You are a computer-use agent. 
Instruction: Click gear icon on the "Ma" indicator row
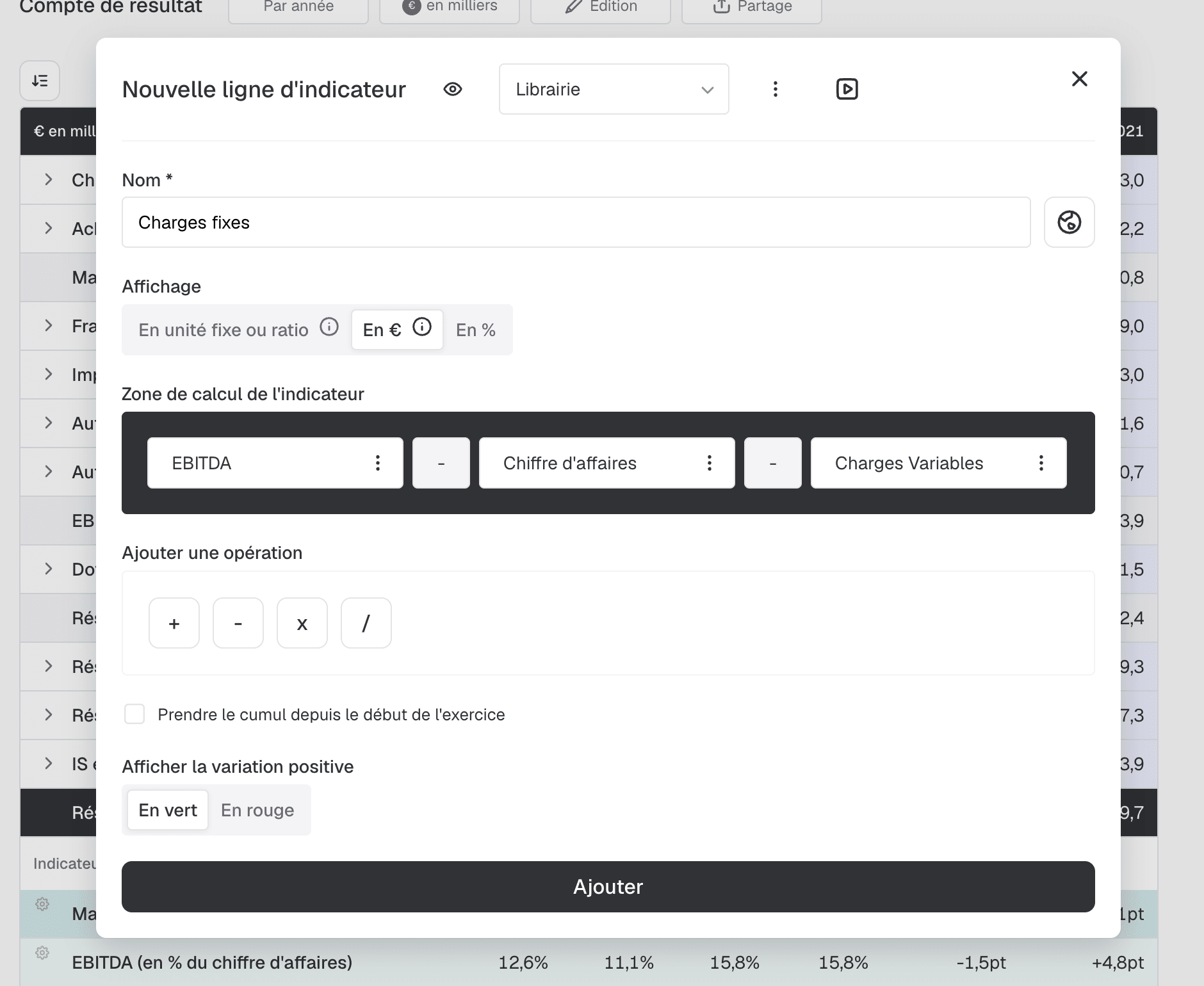[42, 904]
